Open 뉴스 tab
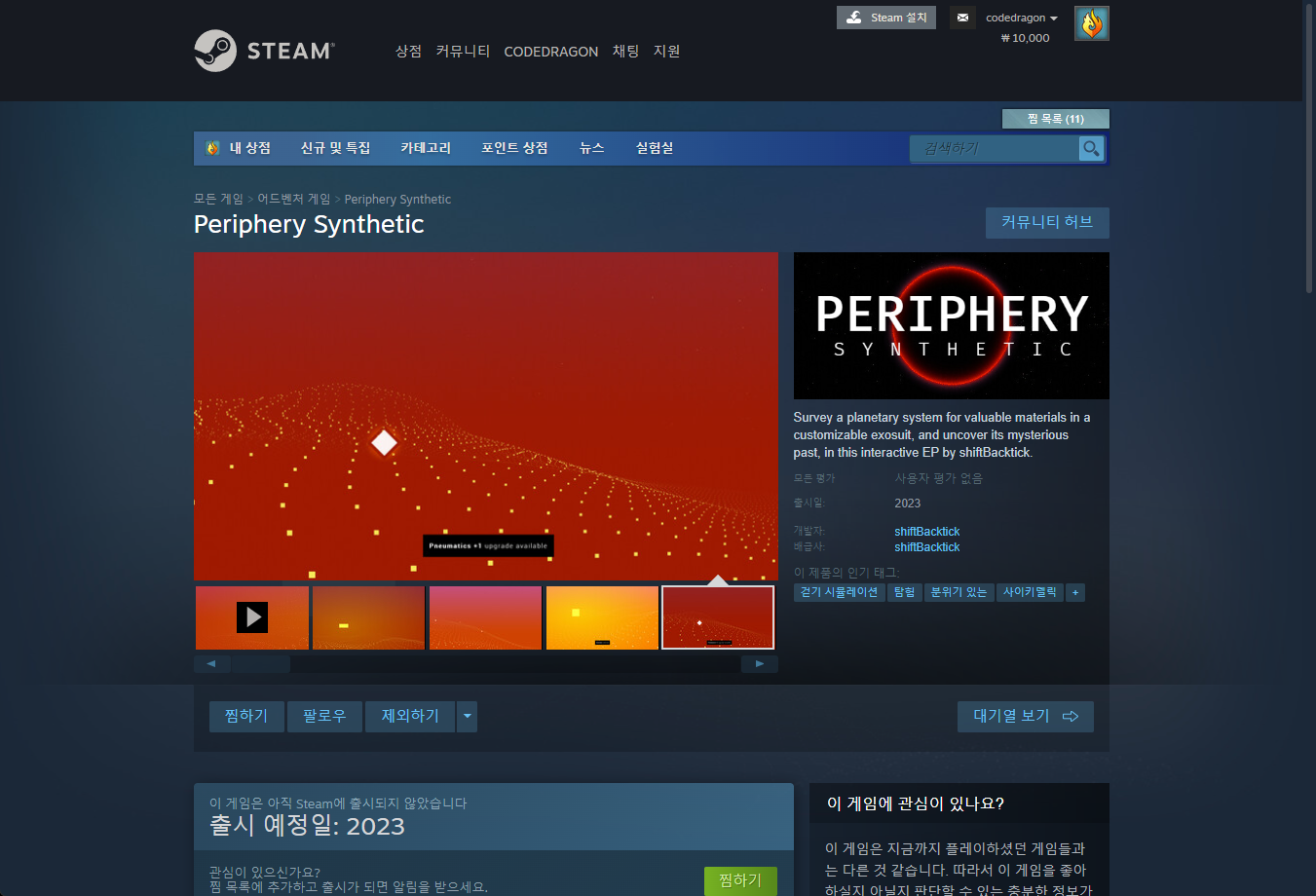The image size is (1316, 896). point(591,148)
